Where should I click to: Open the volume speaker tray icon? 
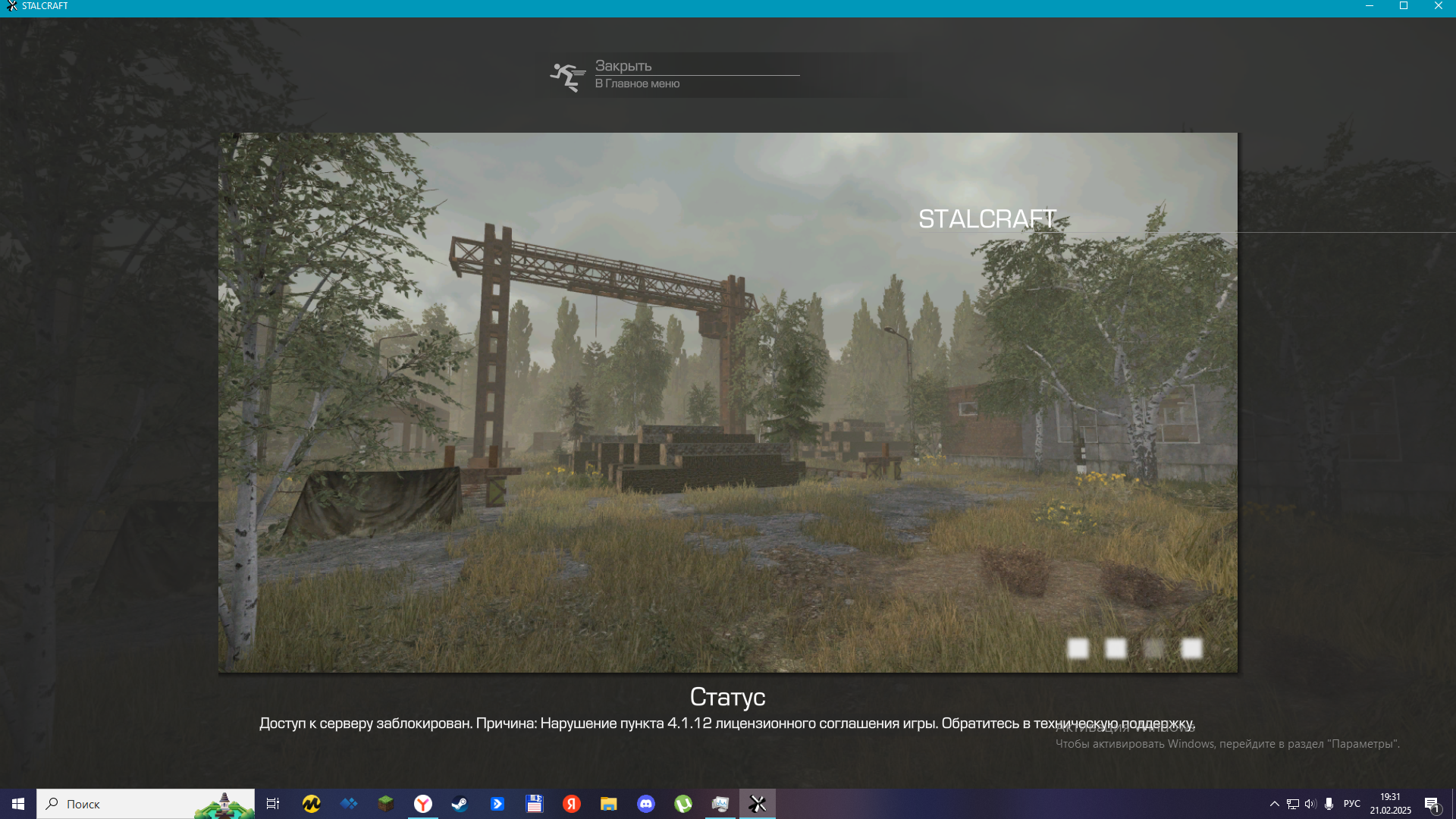pyautogui.click(x=1310, y=804)
